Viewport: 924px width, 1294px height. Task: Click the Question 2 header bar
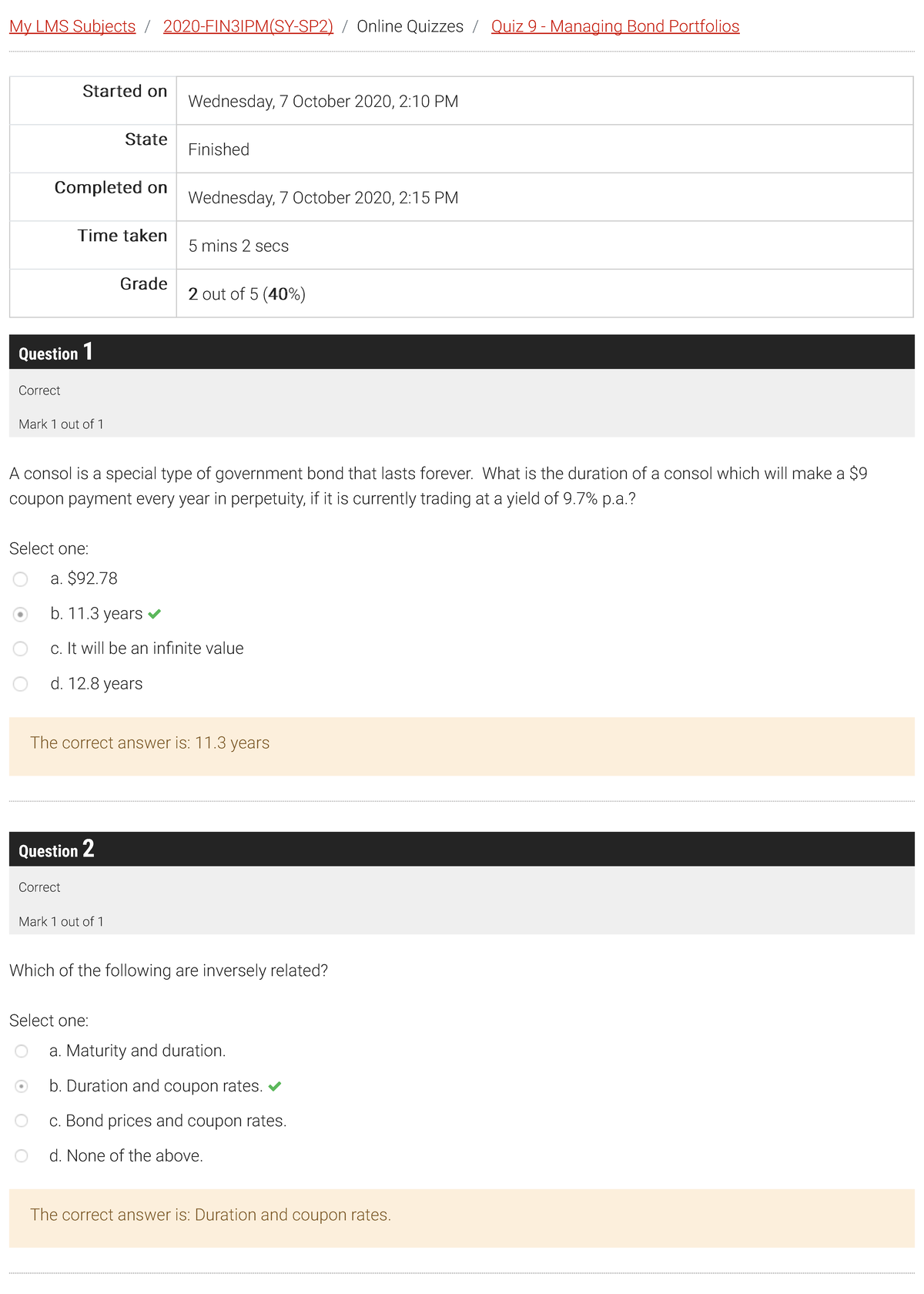pos(461,849)
